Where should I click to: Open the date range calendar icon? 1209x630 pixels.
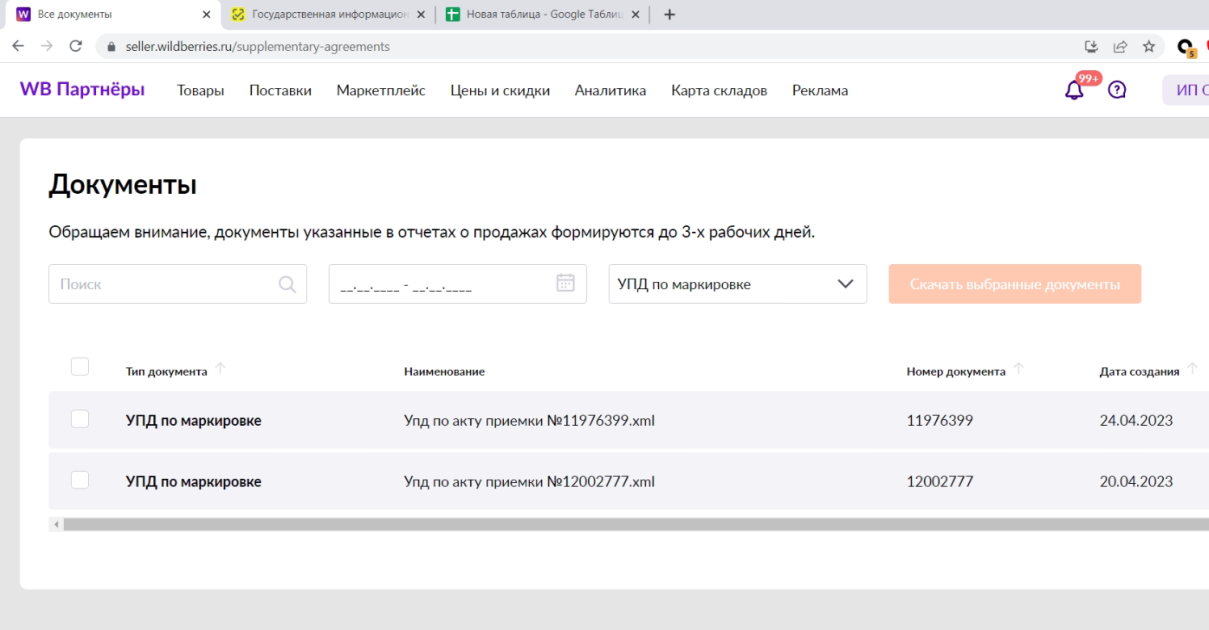click(x=565, y=283)
